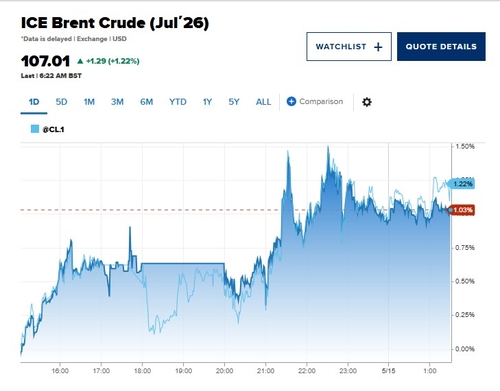500x391 pixels.
Task: Click the green up-arrow price change indicator
Action: [80, 61]
